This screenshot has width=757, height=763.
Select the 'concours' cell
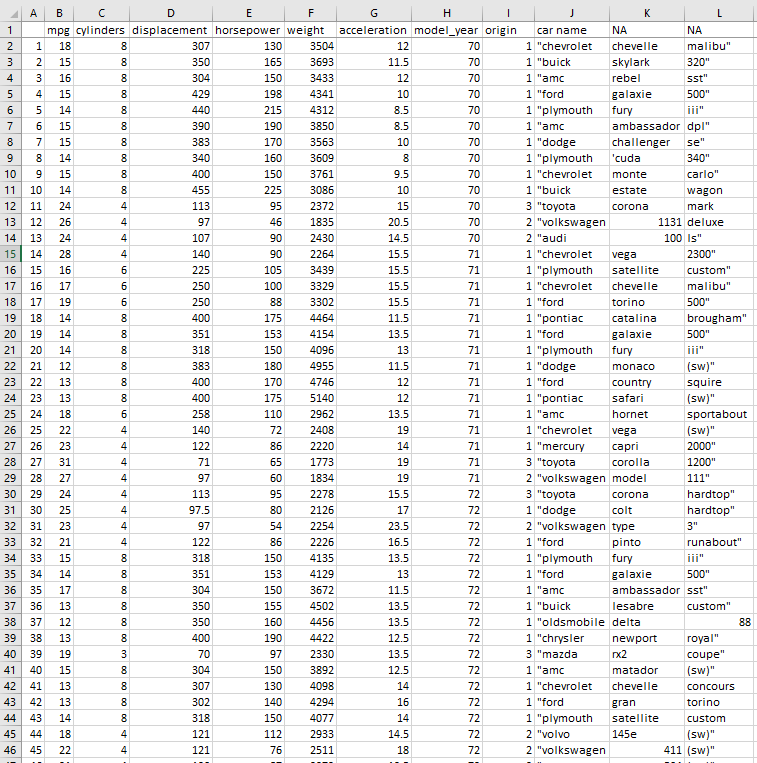pyautogui.click(x=720, y=687)
